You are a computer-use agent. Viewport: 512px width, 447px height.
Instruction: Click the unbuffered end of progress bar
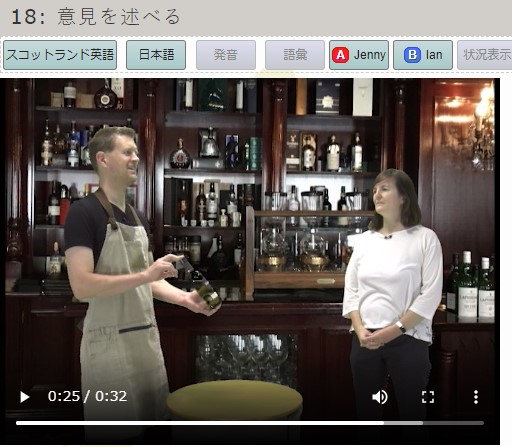tap(453, 423)
